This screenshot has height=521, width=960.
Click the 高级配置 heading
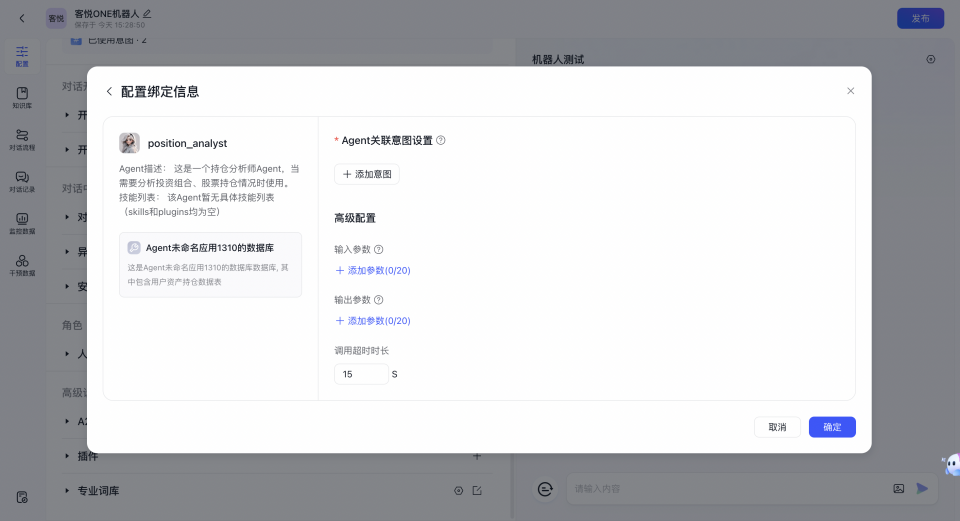[x=355, y=218]
